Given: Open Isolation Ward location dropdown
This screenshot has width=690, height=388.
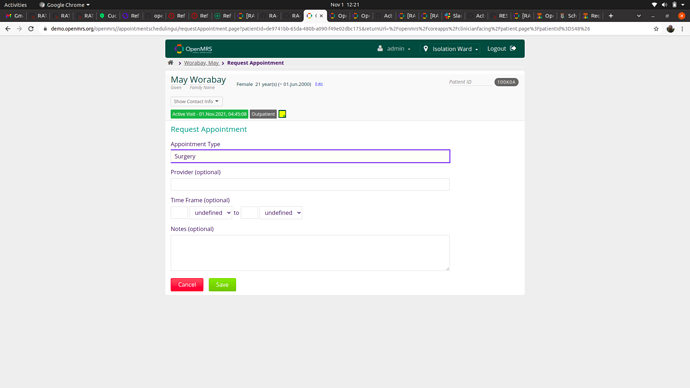Looking at the screenshot, I should coord(451,49).
